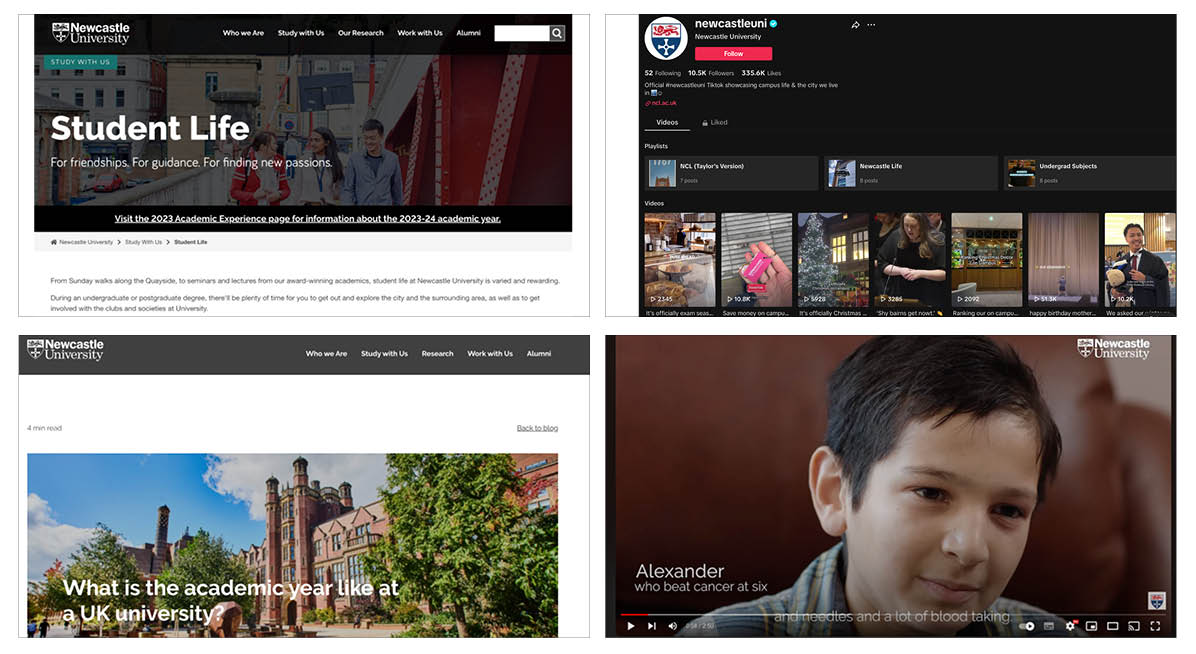This screenshot has width=1196, height=654.
Task: Switch to theater mode in the video player
Action: (x=1113, y=626)
